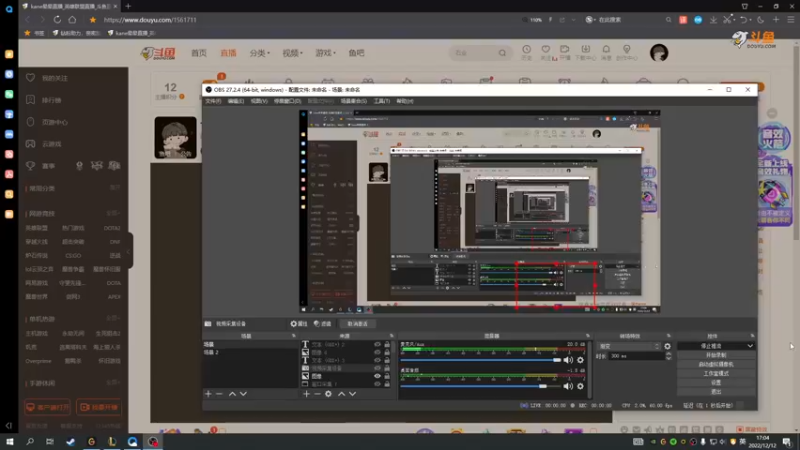Open Properties for the selected OBS source
The height and width of the screenshot is (450, 800).
(x=299, y=323)
